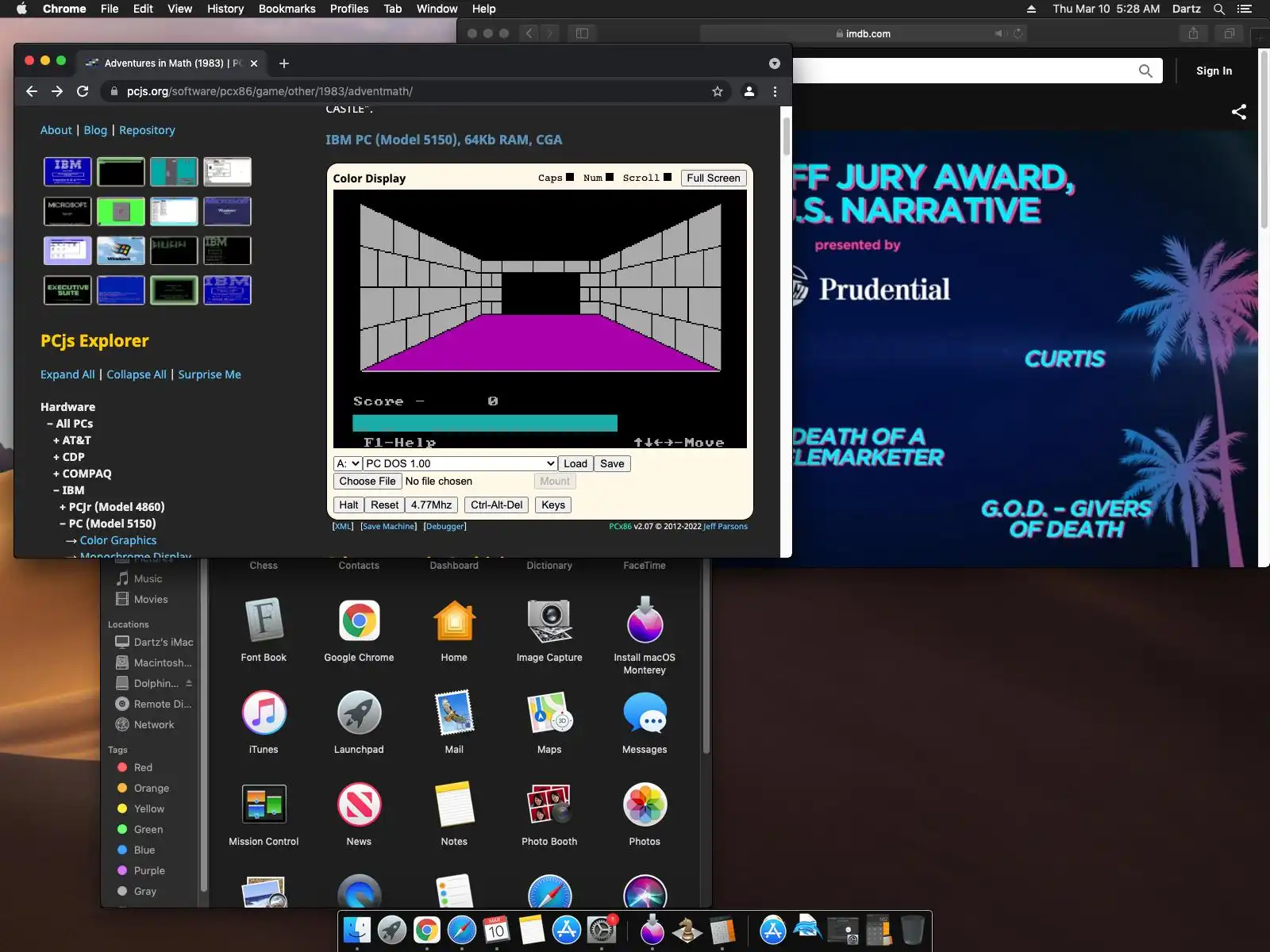Open Spotlight search in the menu bar
1270x952 pixels.
[x=1219, y=9]
